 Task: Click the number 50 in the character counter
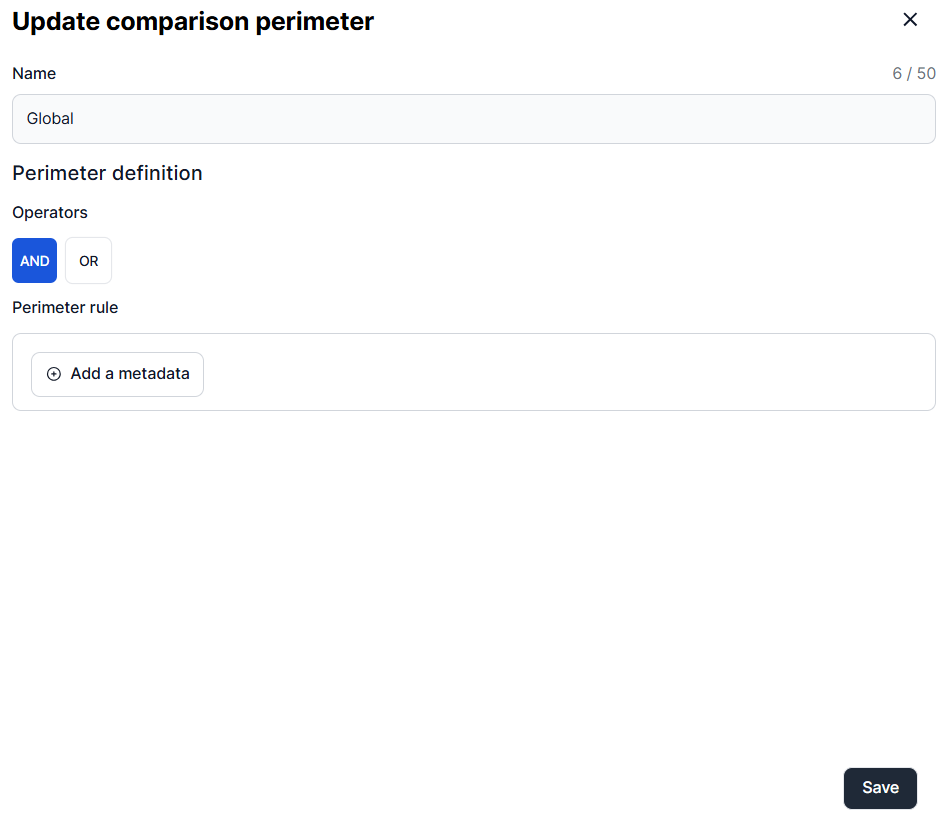(926, 74)
